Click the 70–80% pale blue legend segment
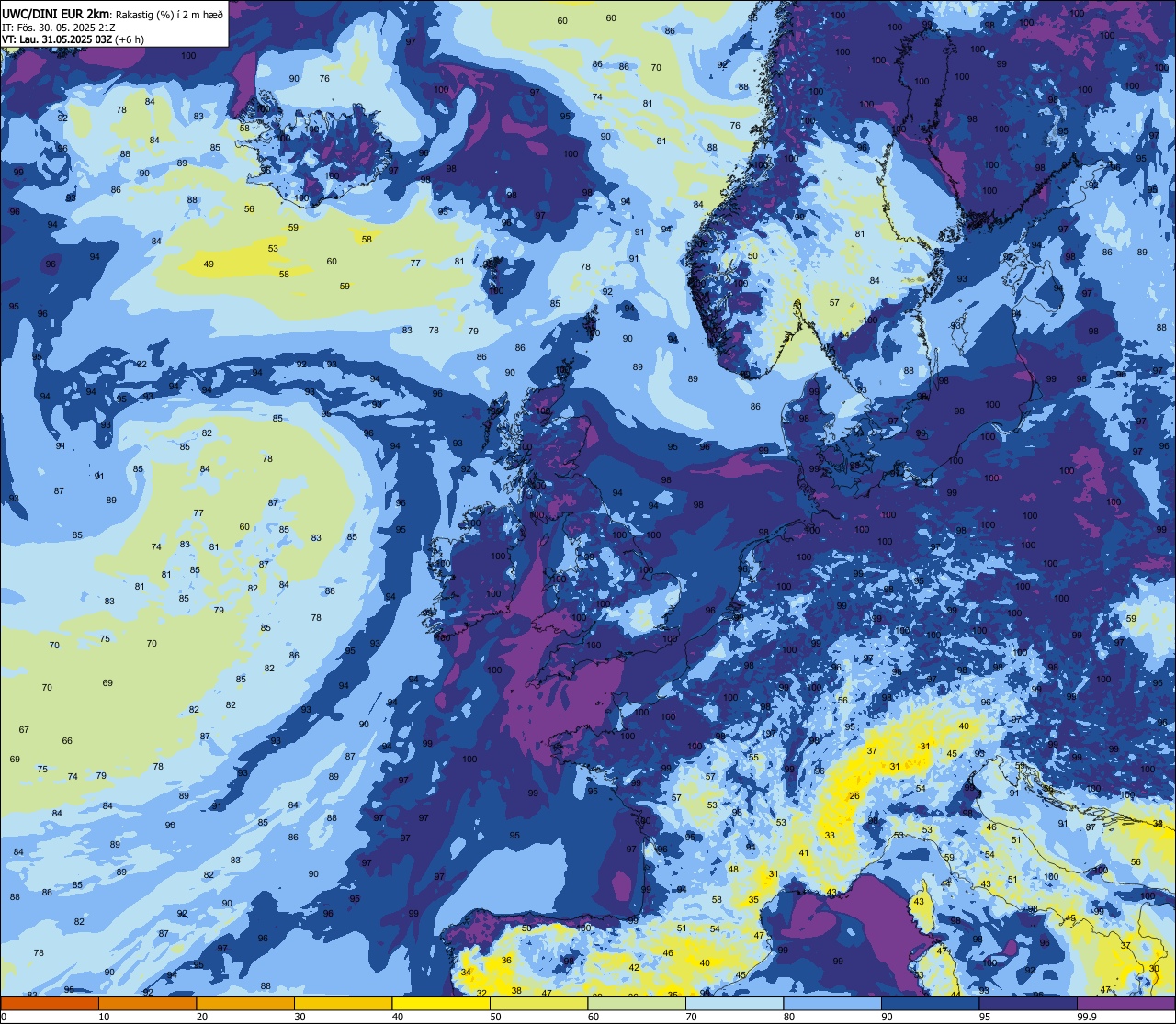The image size is (1176, 1024). 734,1004
